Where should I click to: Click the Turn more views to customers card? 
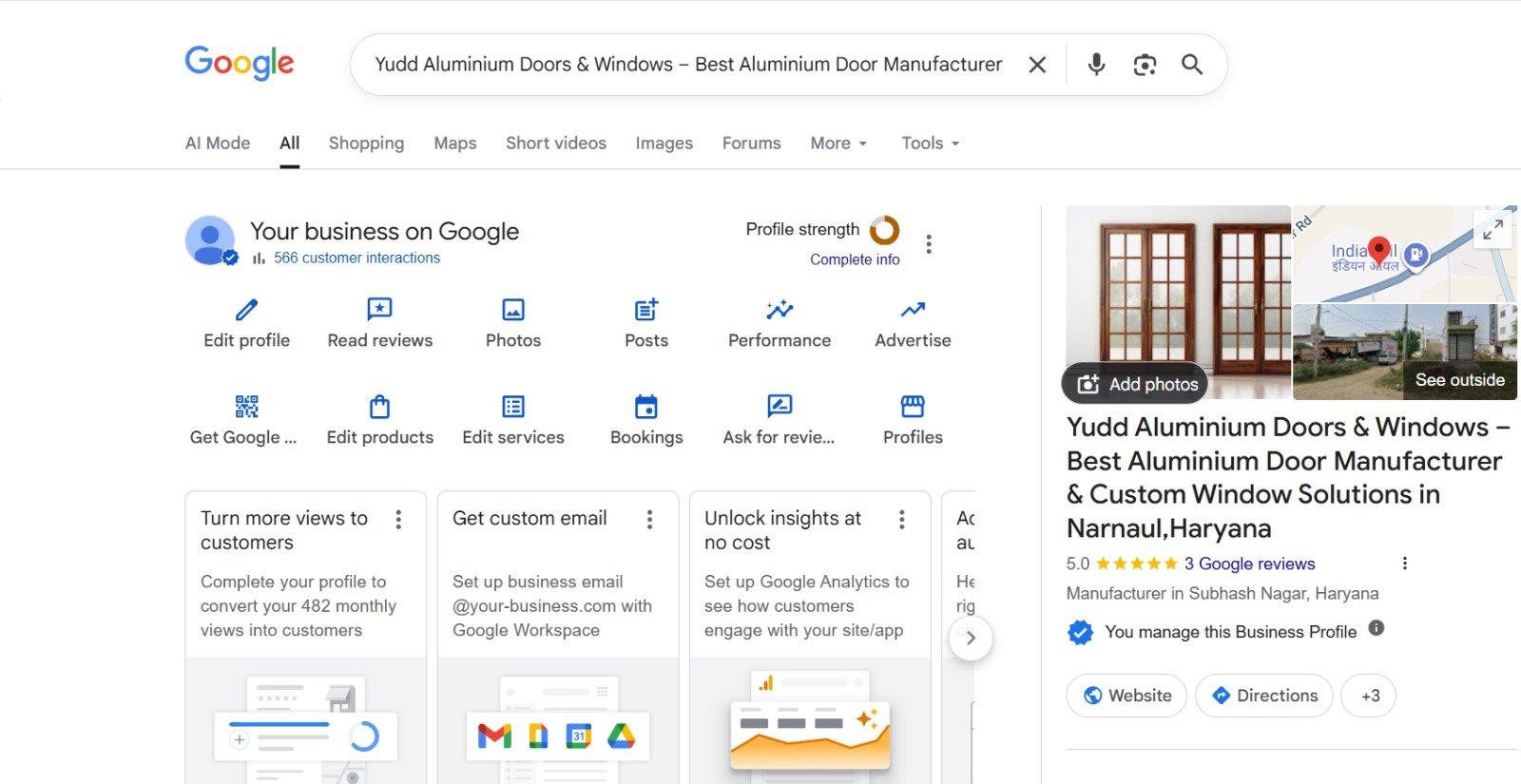306,638
